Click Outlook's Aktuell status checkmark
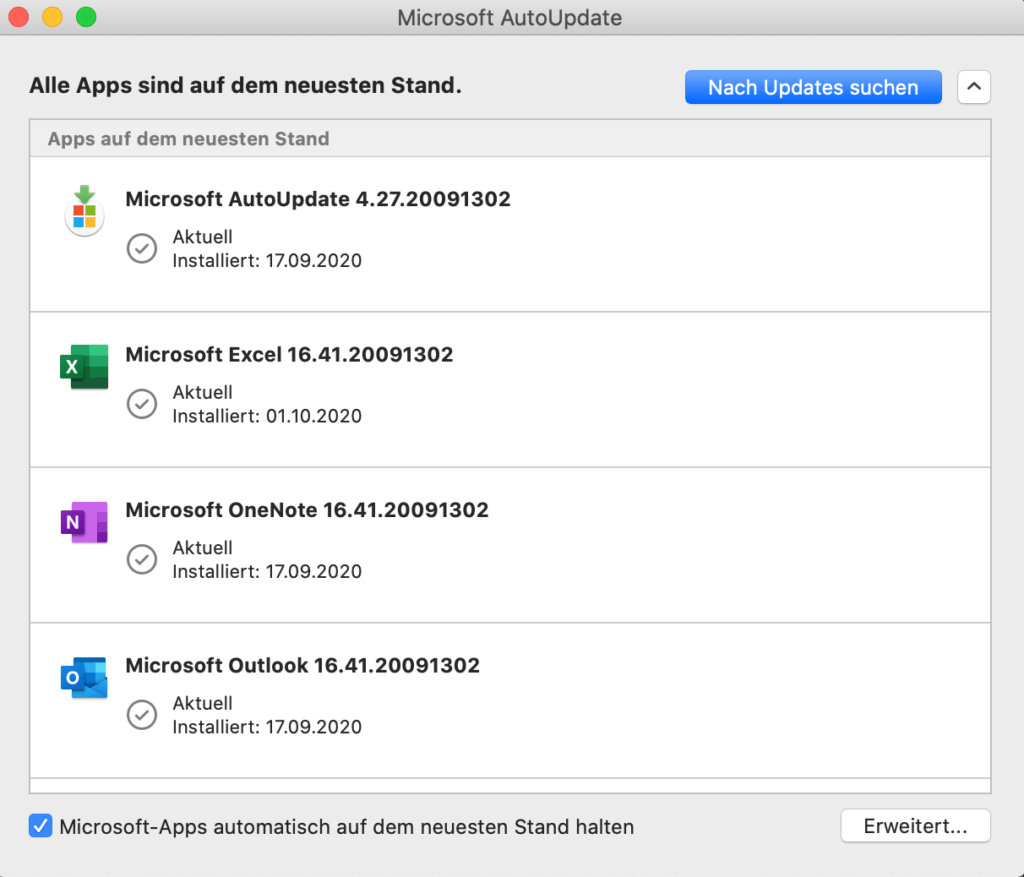Viewport: 1024px width, 877px height. (x=141, y=715)
